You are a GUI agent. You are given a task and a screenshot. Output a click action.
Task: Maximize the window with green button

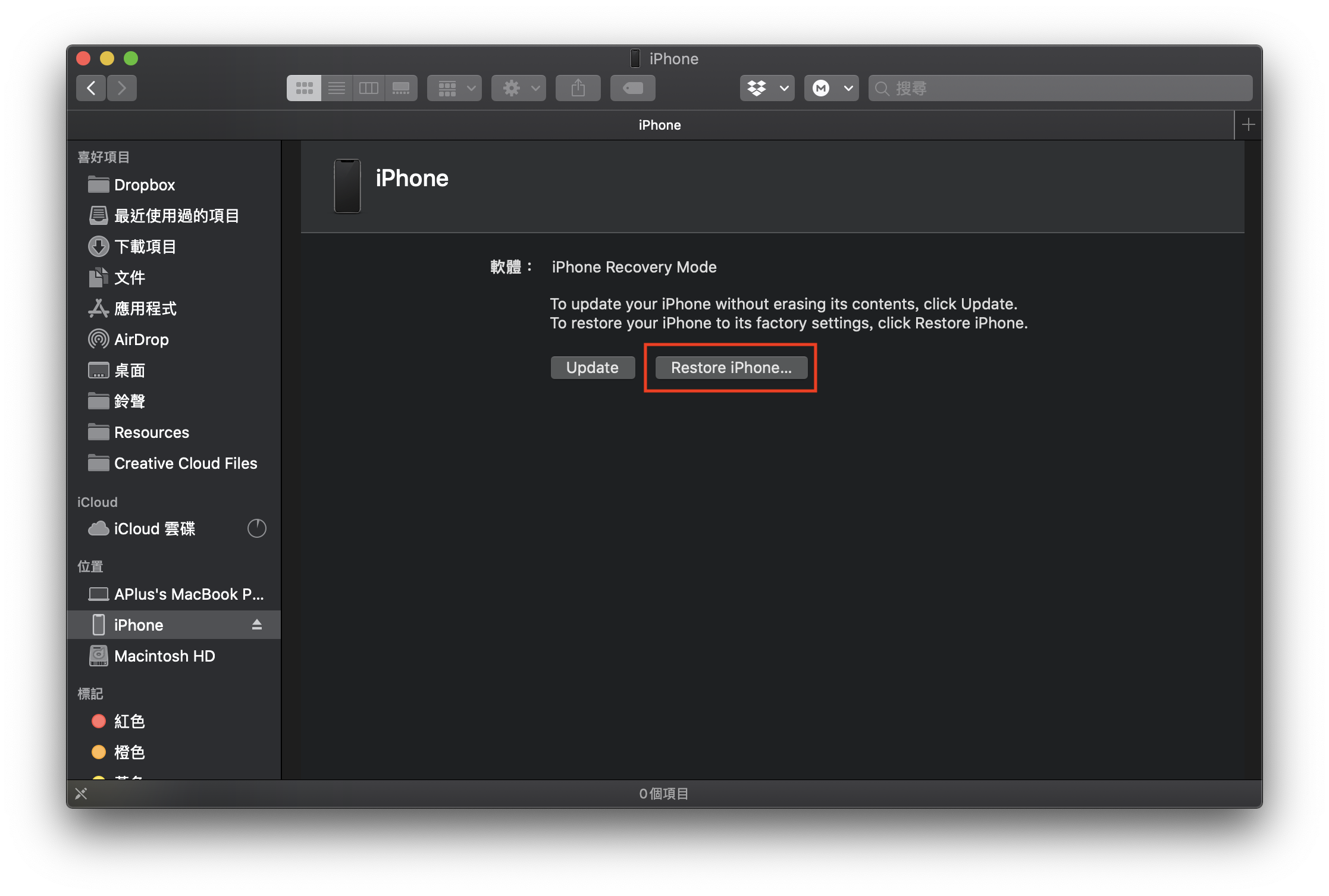point(131,58)
